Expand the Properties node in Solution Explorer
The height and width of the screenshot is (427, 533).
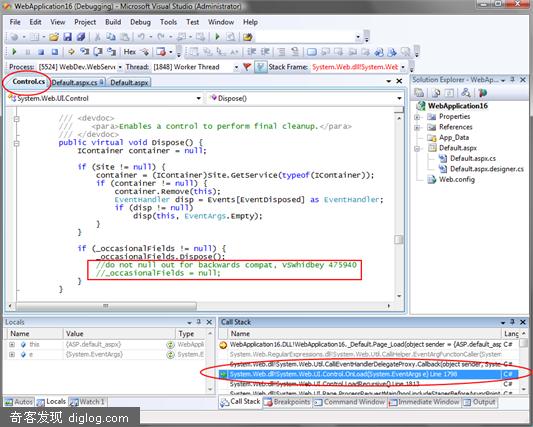(x=417, y=117)
